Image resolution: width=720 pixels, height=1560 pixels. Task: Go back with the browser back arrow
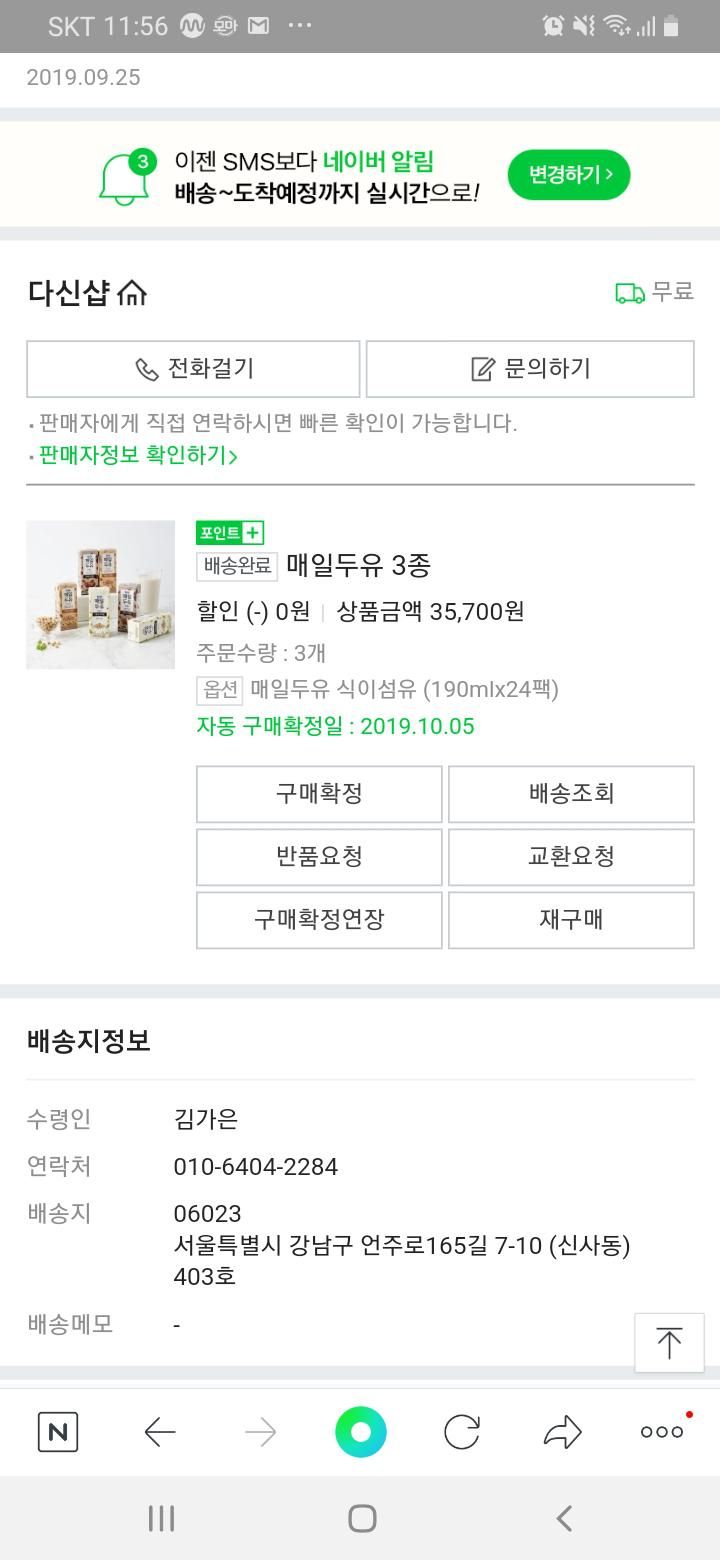[x=160, y=1432]
